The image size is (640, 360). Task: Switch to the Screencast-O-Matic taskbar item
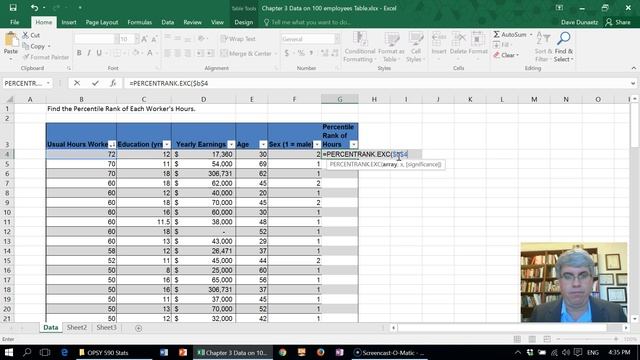point(389,353)
